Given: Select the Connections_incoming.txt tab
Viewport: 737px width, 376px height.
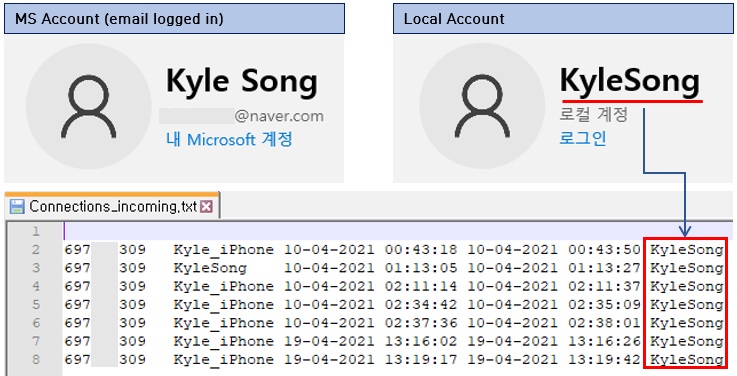Looking at the screenshot, I should click(x=112, y=206).
